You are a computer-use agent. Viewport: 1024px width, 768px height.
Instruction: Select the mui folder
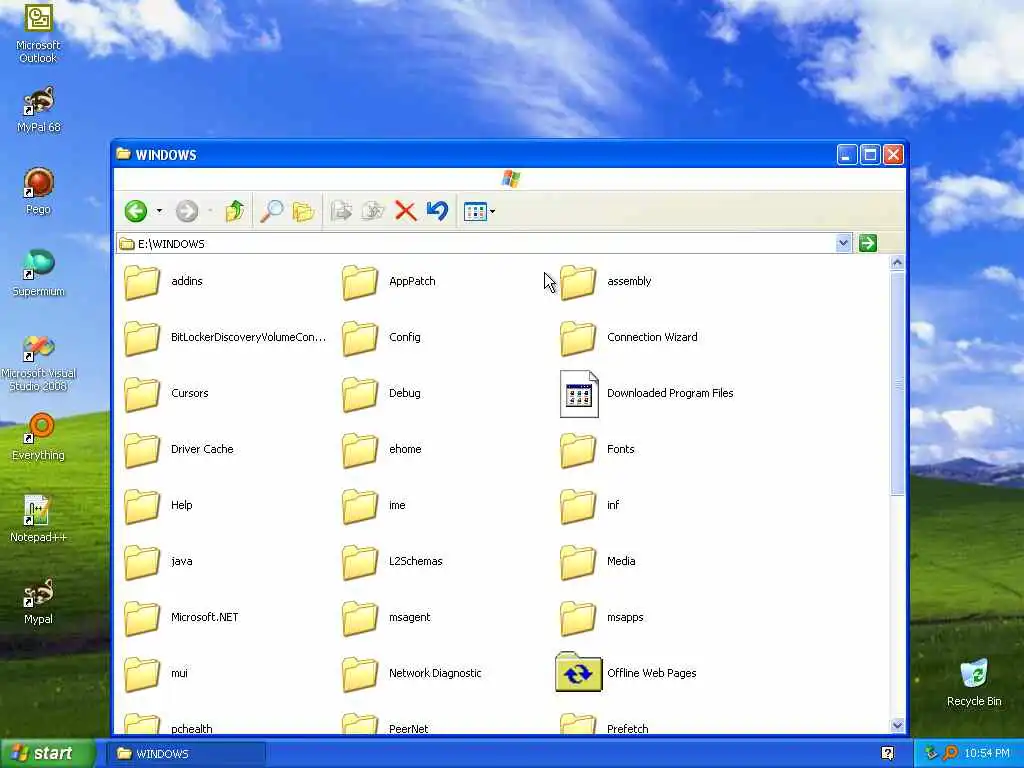pos(156,673)
